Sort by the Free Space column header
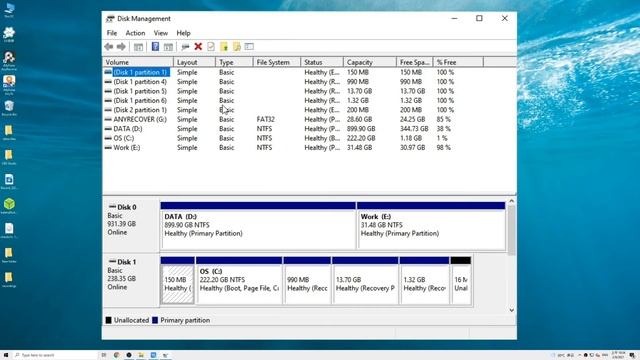Screen dimensions: 640x360 (x=415, y=62)
